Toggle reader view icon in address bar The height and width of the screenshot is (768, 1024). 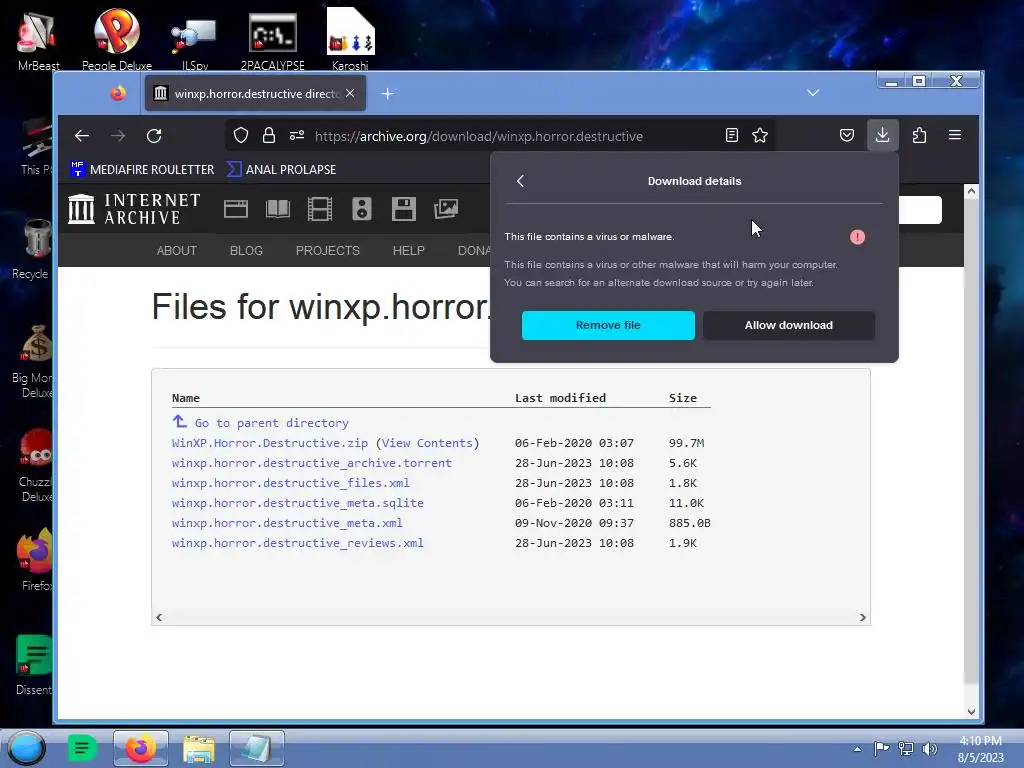pyautogui.click(x=732, y=135)
